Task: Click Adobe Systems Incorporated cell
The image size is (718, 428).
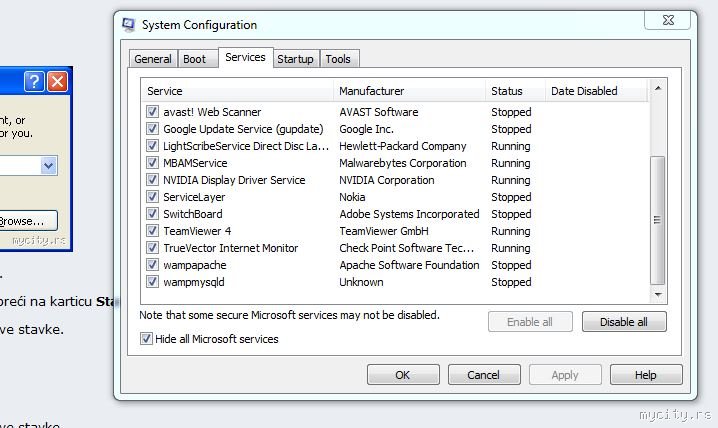Action: (x=409, y=214)
